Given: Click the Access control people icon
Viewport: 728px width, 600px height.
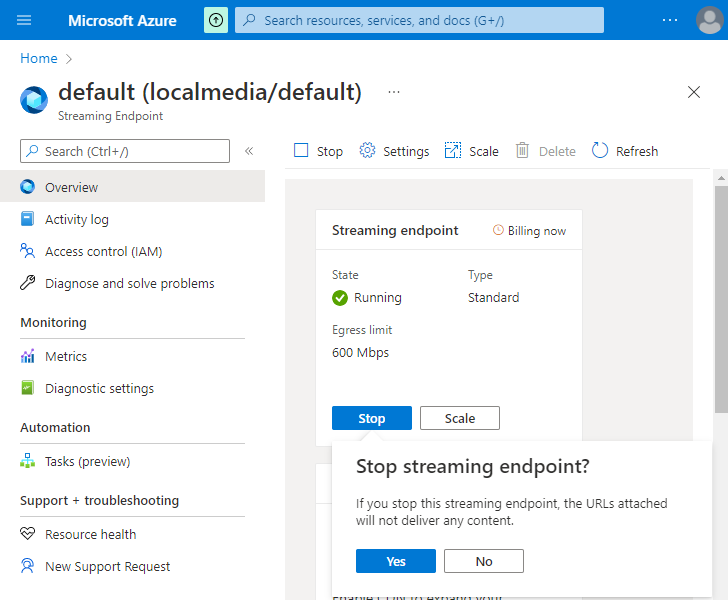Looking at the screenshot, I should tap(27, 251).
